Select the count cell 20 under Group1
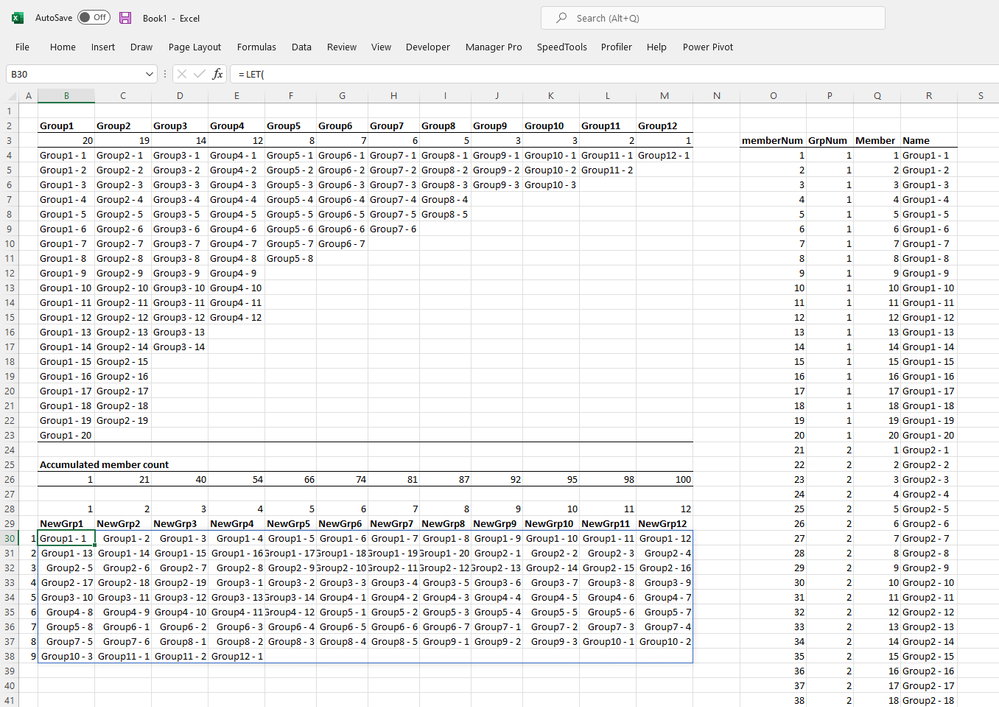The height and width of the screenshot is (707, 999). [x=66, y=140]
